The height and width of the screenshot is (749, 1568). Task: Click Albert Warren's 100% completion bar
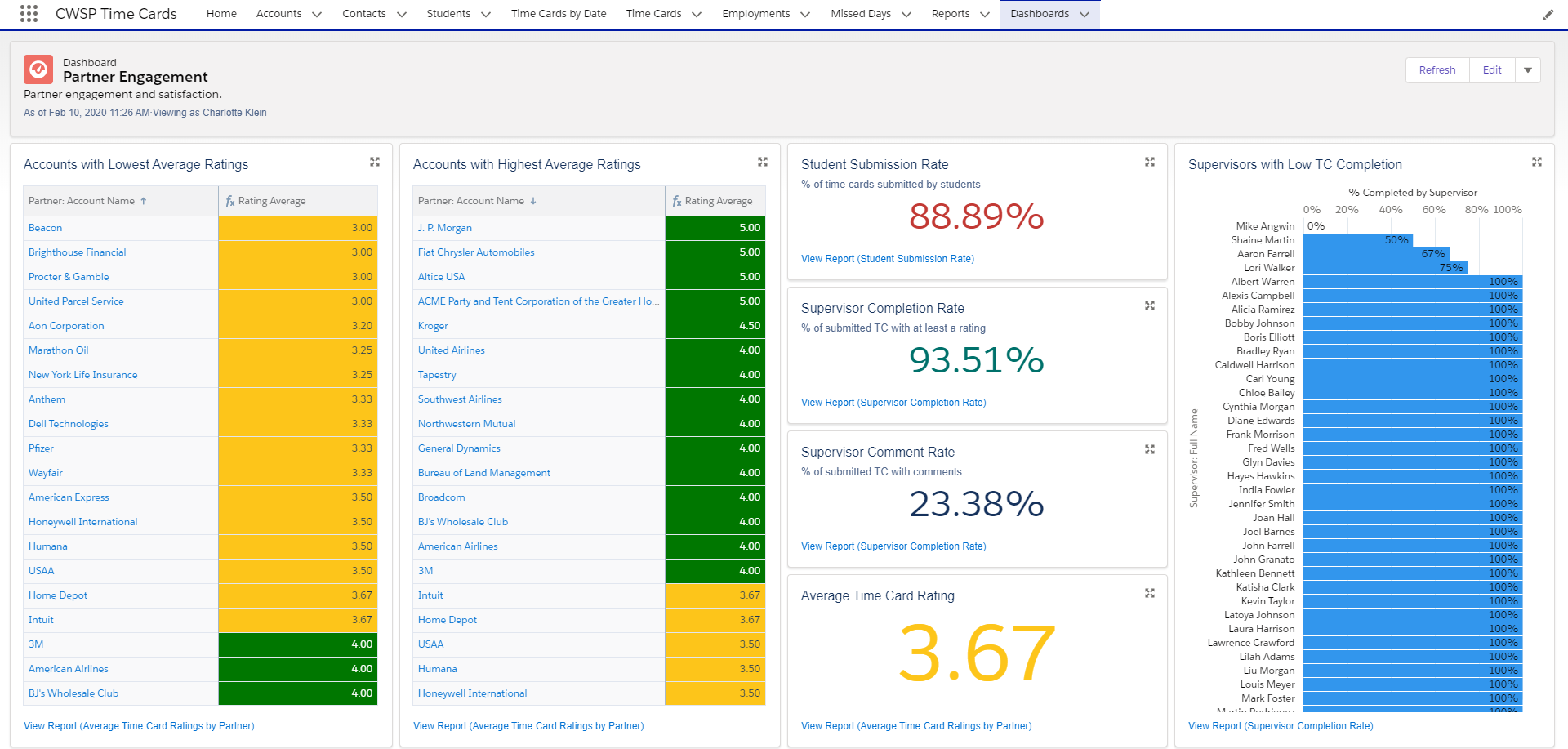pos(1413,282)
